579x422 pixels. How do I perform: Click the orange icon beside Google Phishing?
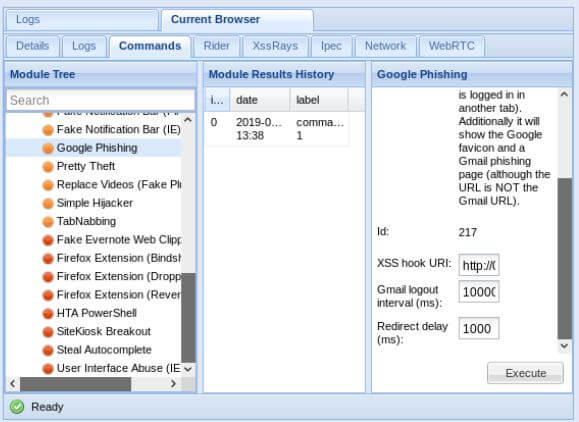(x=48, y=148)
